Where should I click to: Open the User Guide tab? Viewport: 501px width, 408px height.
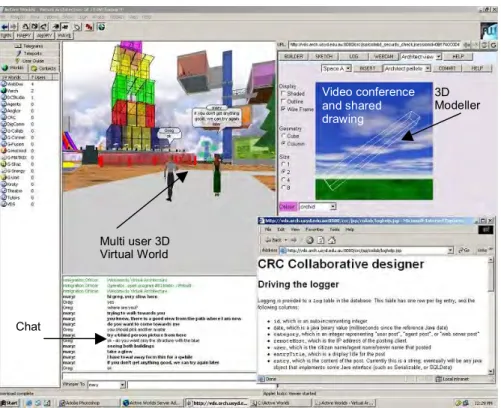click(x=30, y=61)
